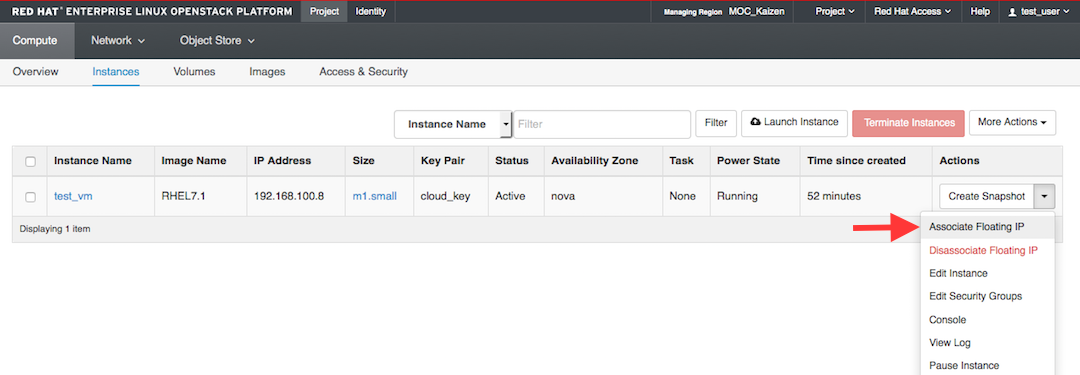Select Pause Instance in the menu

(987, 365)
